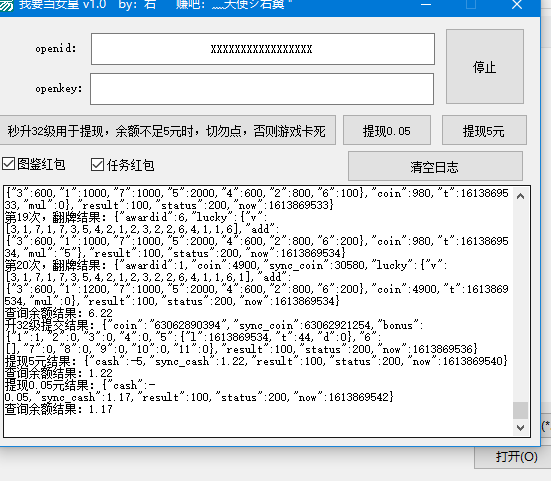Click the log line starting 第20次，翻牌结果
This screenshot has width=551, height=481.
click(226, 265)
